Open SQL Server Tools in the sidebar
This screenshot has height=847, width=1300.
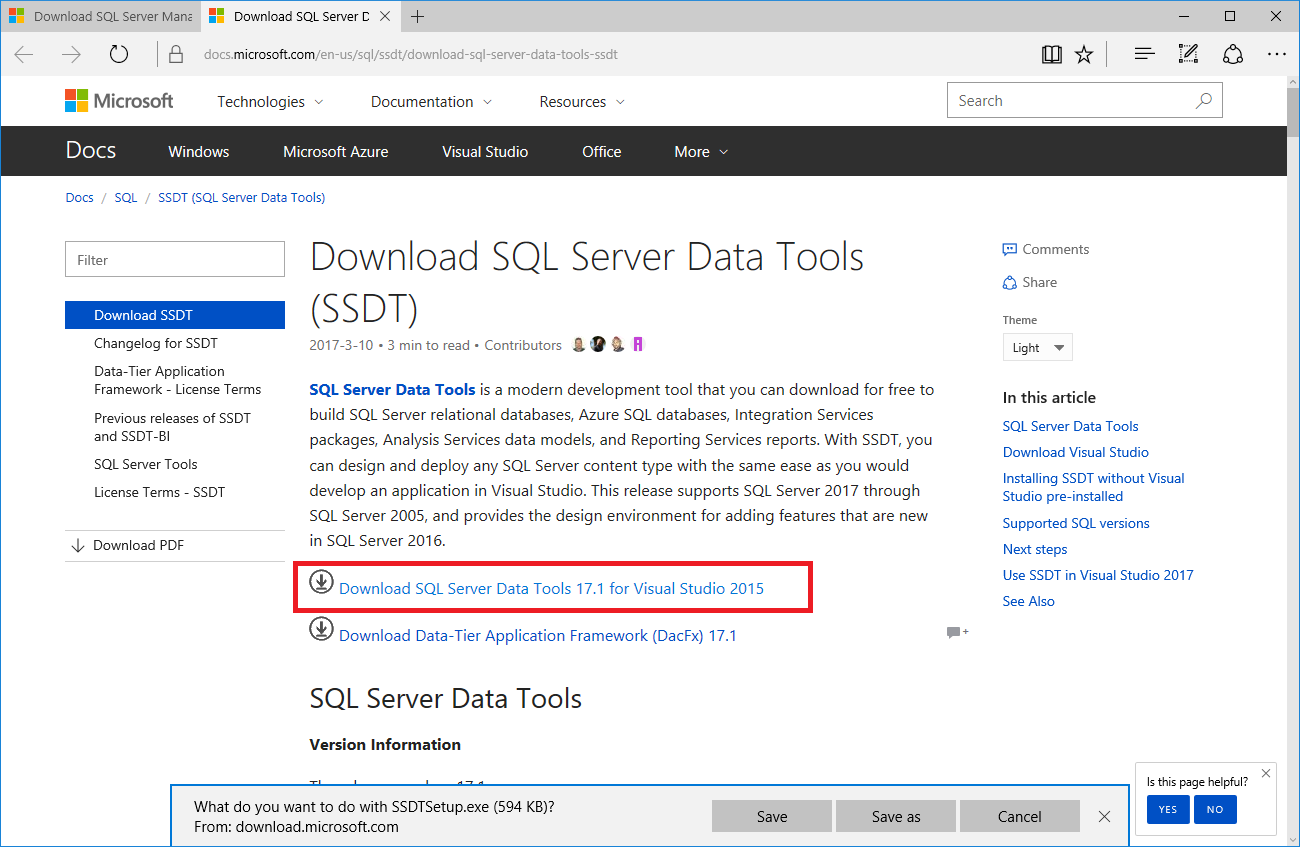(146, 464)
